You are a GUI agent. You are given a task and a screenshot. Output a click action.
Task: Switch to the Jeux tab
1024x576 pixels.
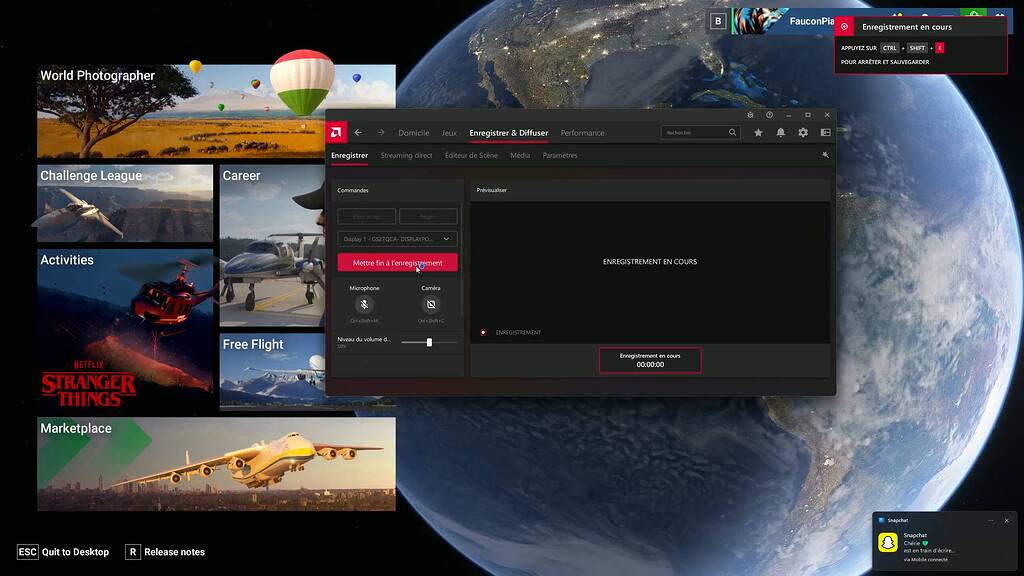point(449,133)
